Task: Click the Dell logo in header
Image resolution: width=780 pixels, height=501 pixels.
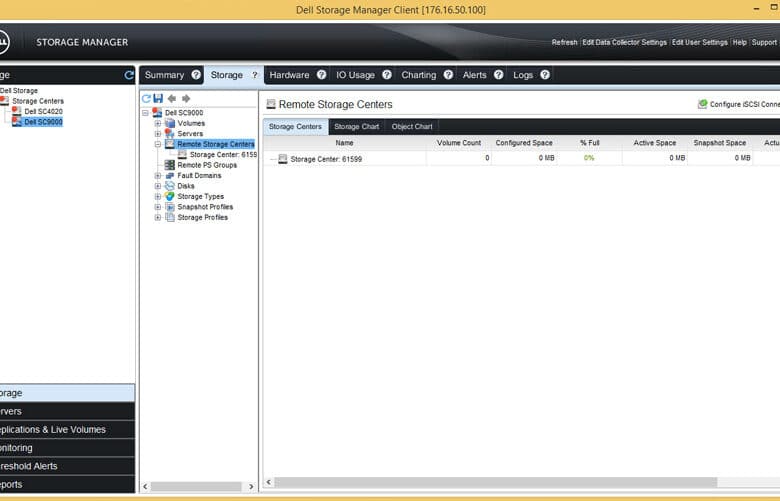Action: point(2,42)
